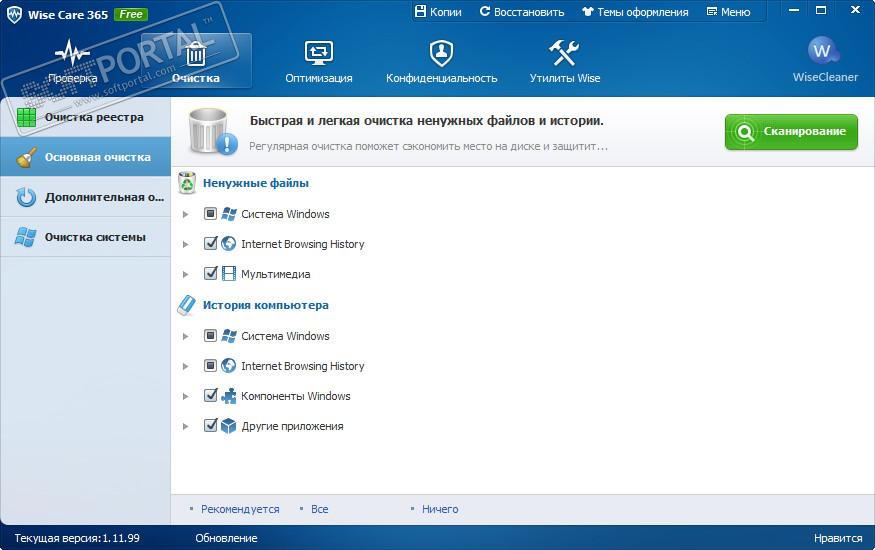
Task: Select Основная очистка in sidebar
Action: tap(85, 157)
